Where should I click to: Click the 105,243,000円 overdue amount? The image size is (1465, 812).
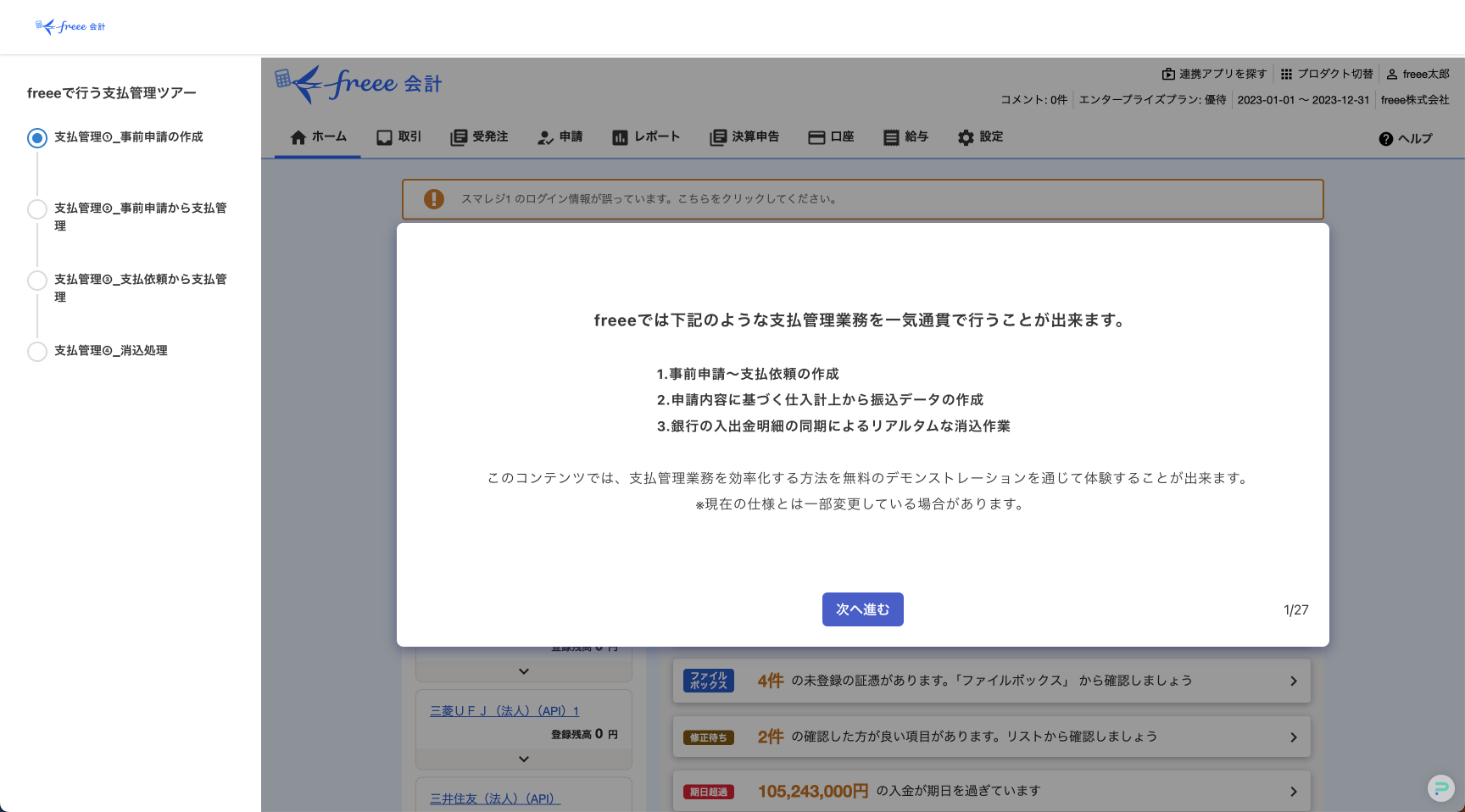point(813,791)
